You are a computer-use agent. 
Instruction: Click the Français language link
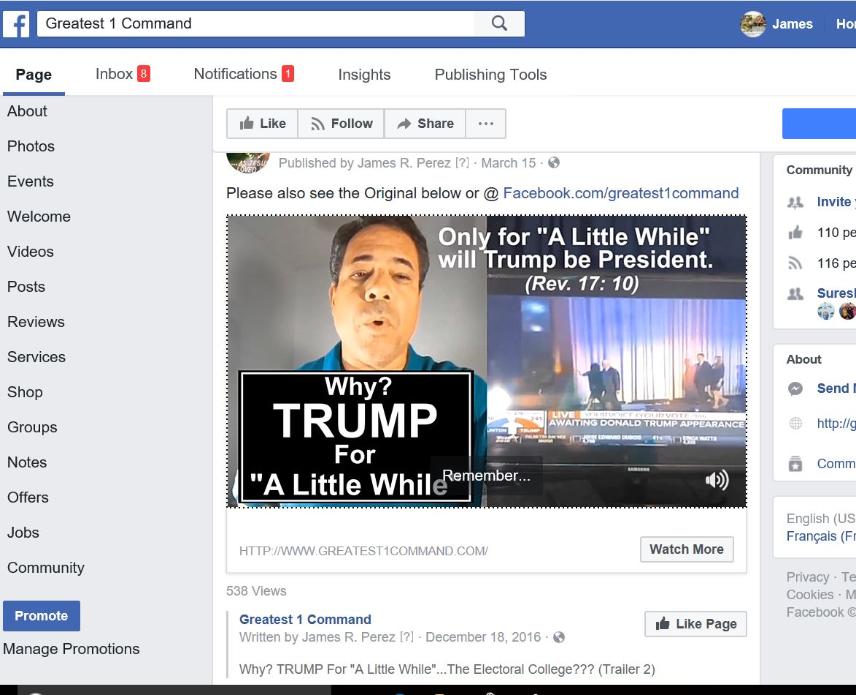click(x=821, y=537)
